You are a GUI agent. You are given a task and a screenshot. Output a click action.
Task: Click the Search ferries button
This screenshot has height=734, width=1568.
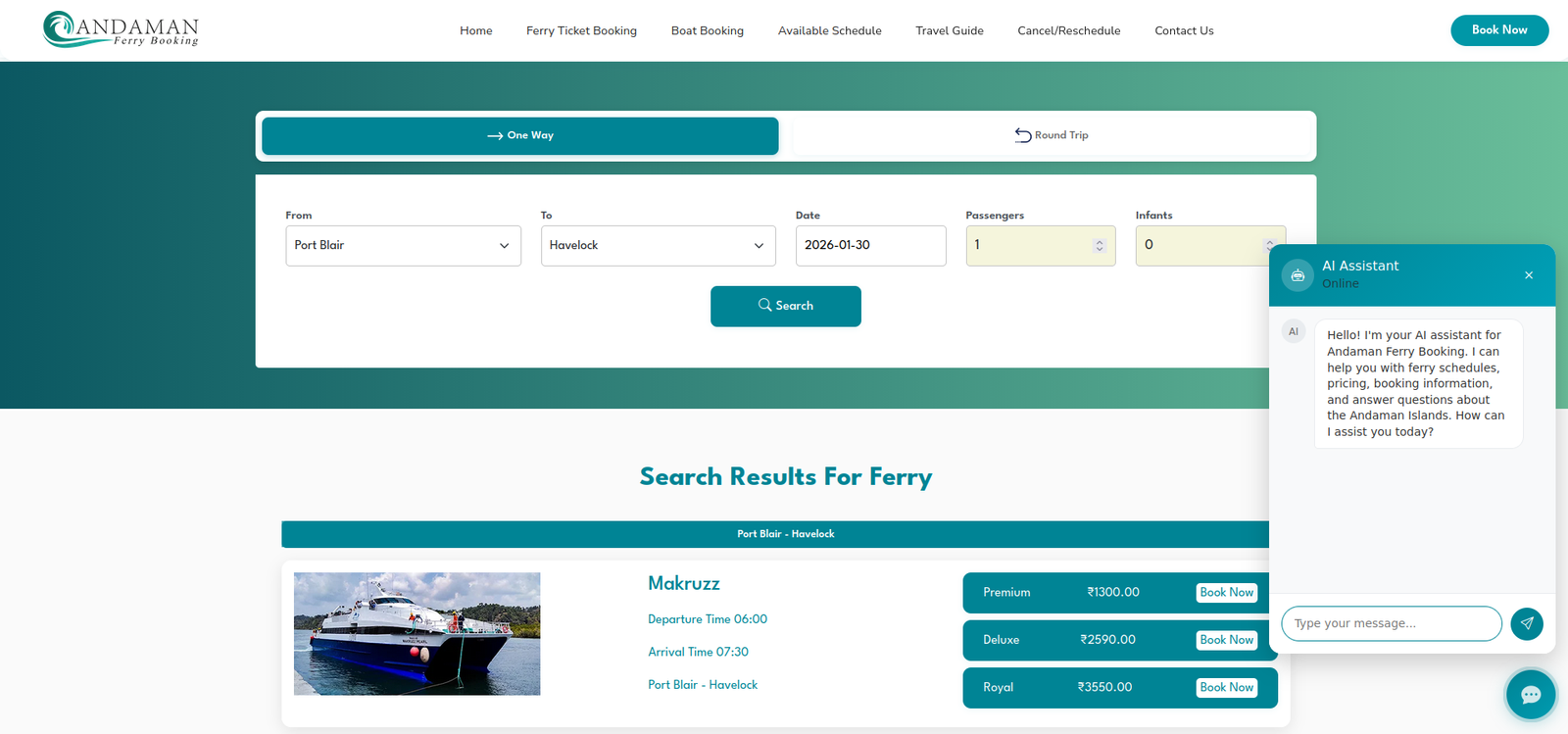[x=786, y=306]
